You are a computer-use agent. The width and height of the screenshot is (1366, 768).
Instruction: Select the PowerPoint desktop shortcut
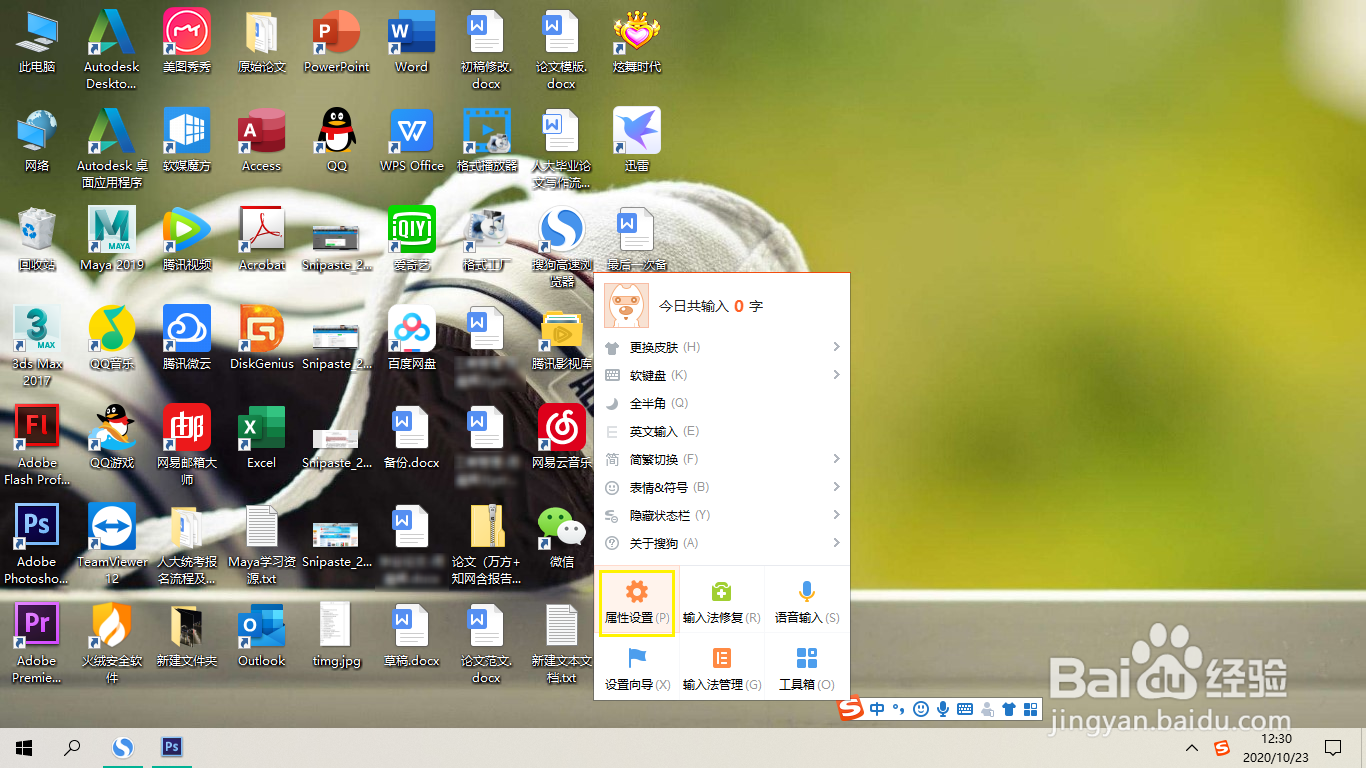337,43
